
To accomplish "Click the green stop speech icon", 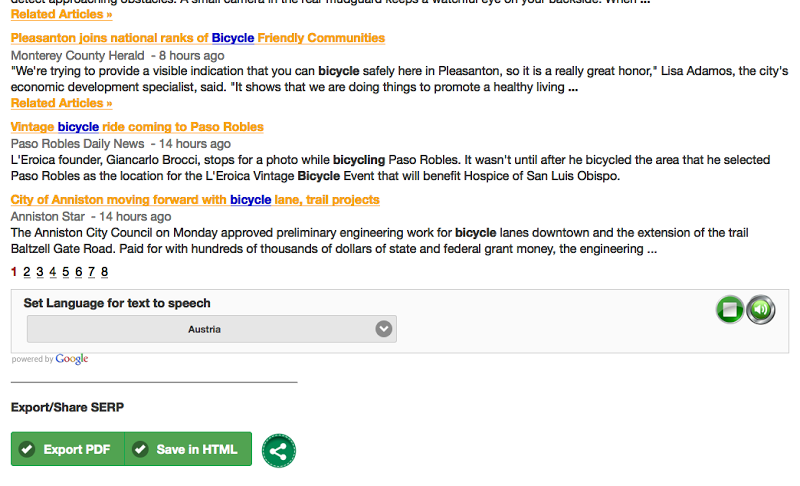I will coord(730,310).
